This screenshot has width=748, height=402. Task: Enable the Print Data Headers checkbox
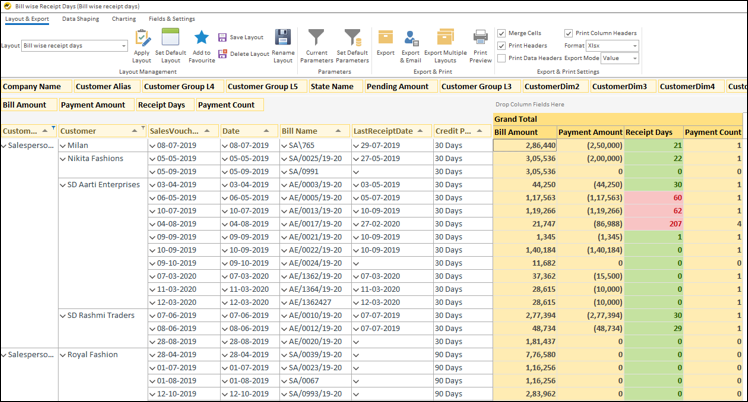(x=501, y=58)
